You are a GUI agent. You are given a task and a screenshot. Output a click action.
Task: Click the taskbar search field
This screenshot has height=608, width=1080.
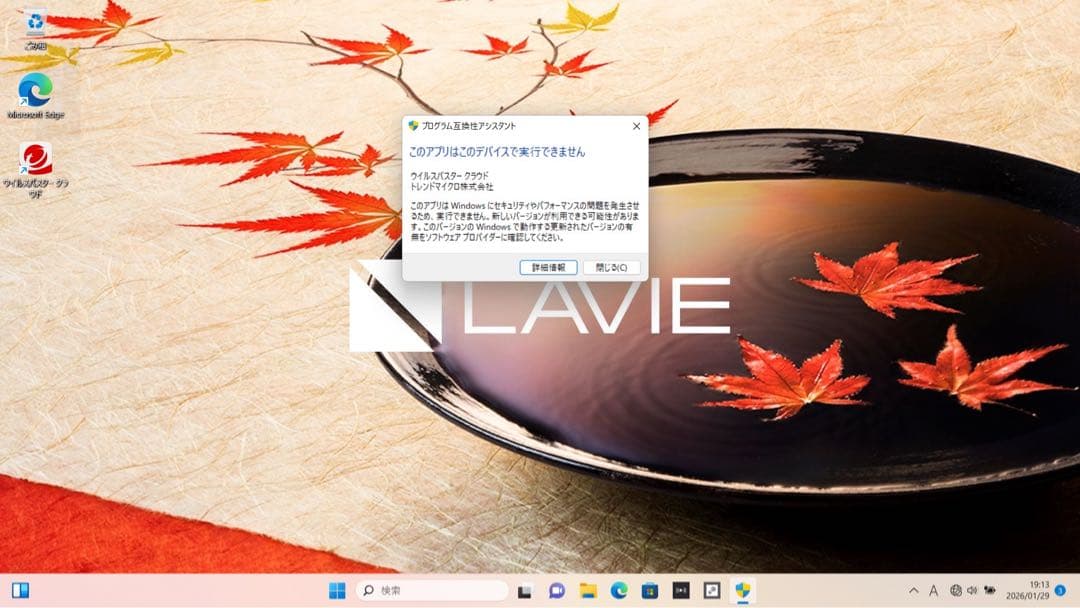[430, 590]
